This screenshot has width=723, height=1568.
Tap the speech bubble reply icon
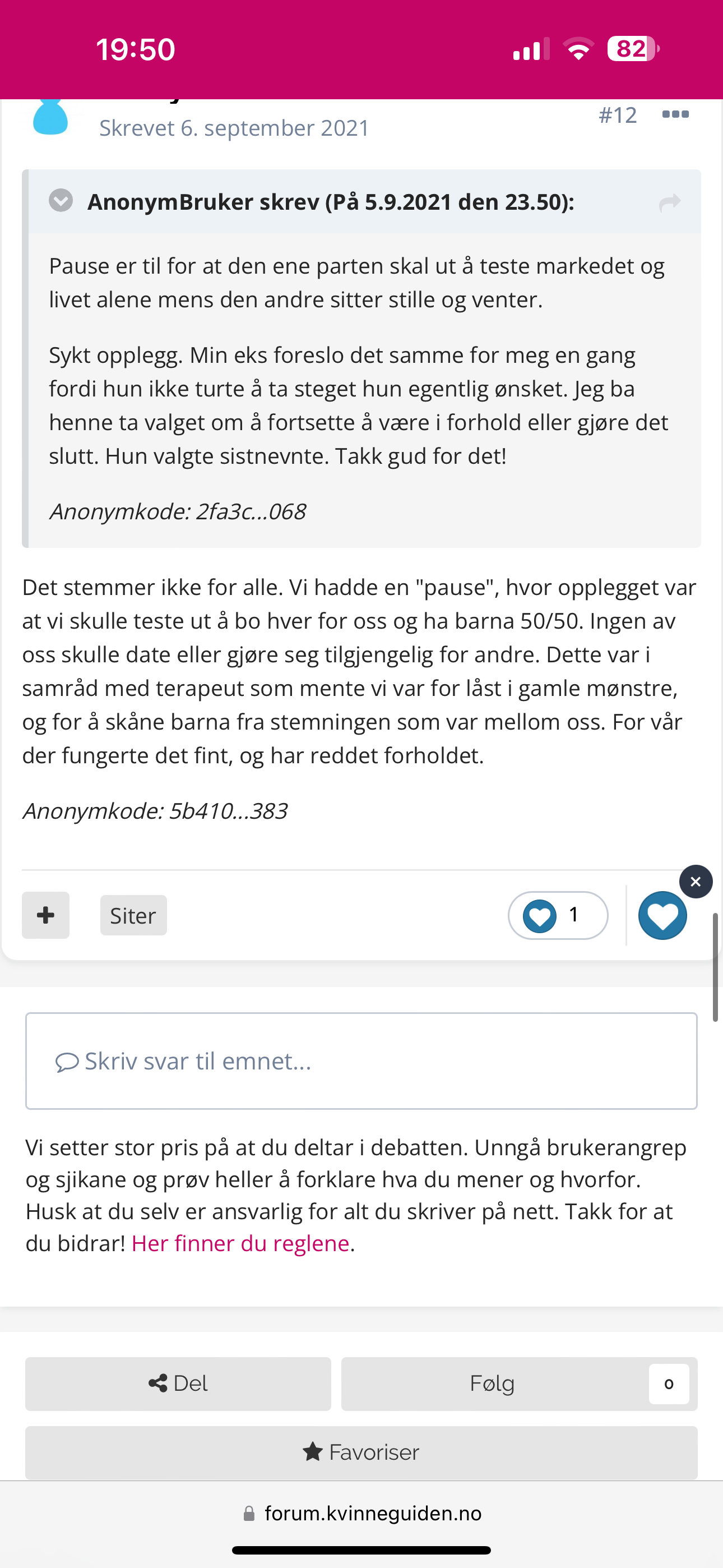tap(67, 1062)
